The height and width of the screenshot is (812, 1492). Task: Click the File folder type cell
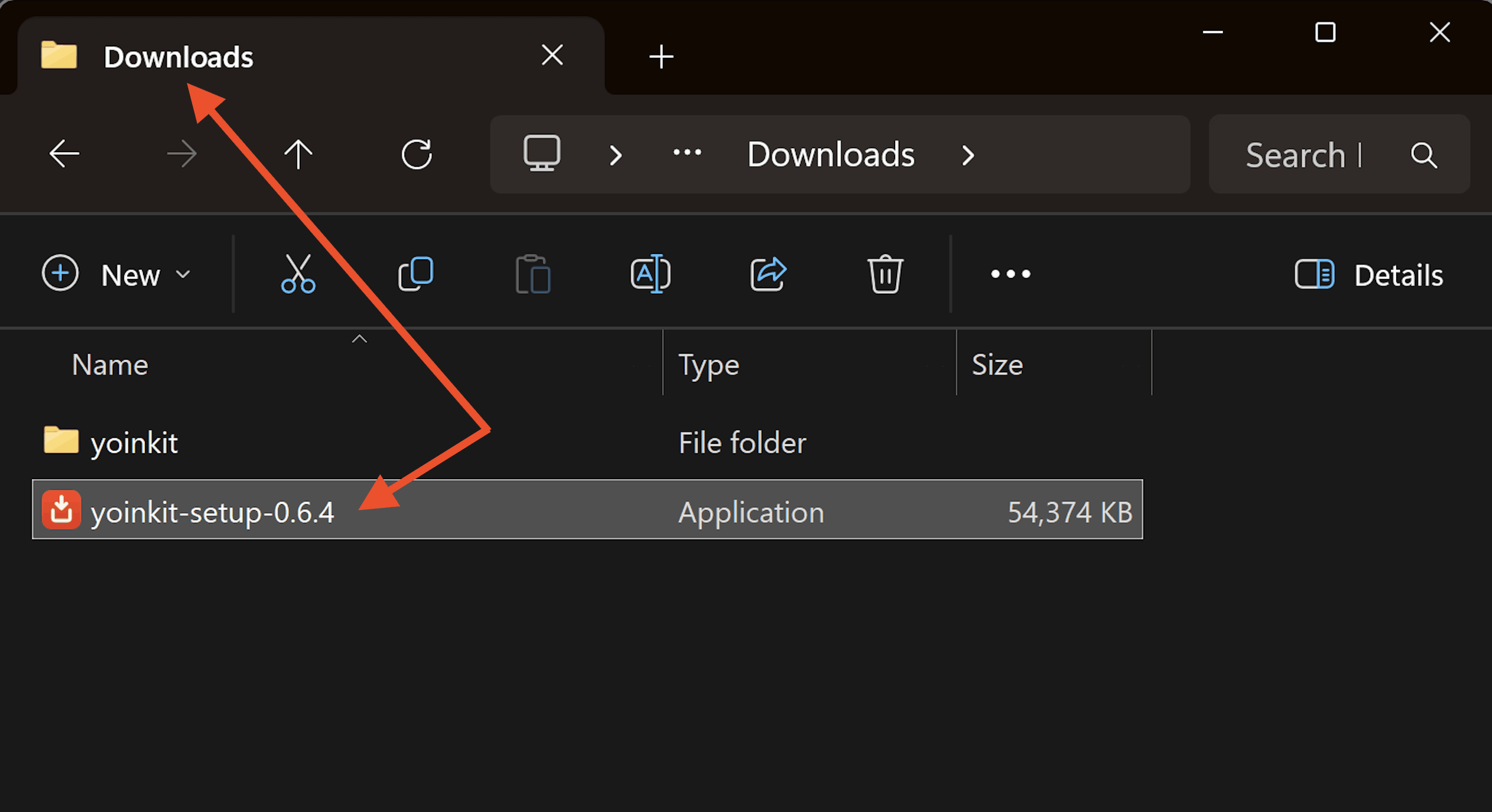point(742,444)
